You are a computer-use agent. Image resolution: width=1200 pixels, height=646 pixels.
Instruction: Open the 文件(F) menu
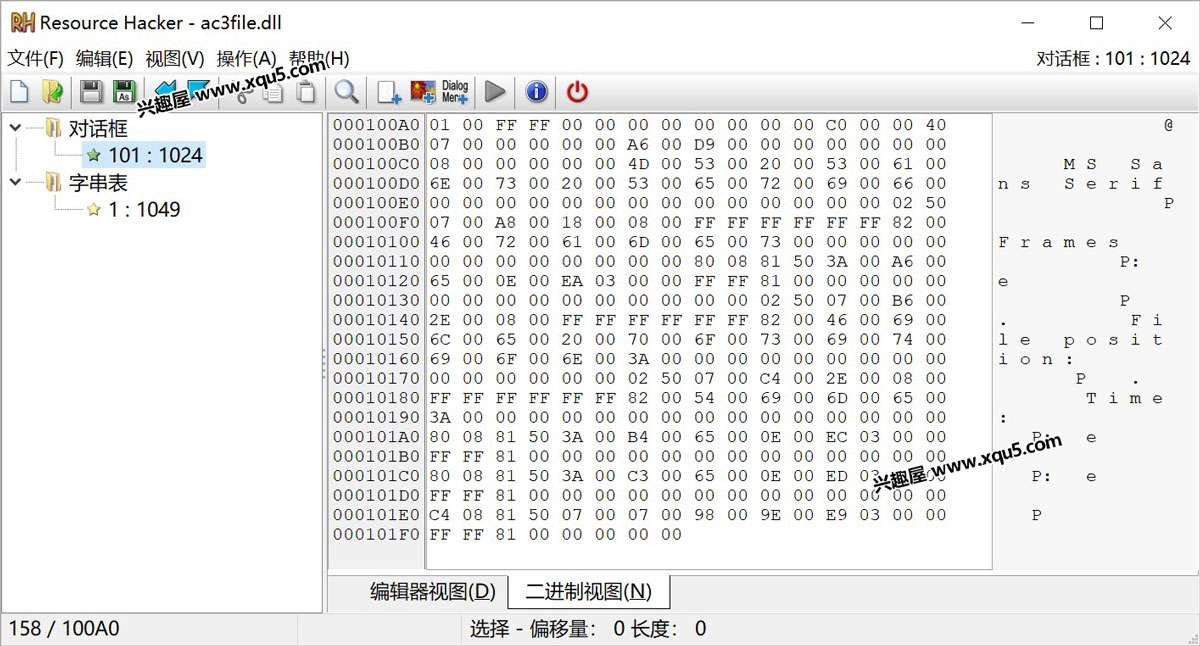click(x=36, y=59)
